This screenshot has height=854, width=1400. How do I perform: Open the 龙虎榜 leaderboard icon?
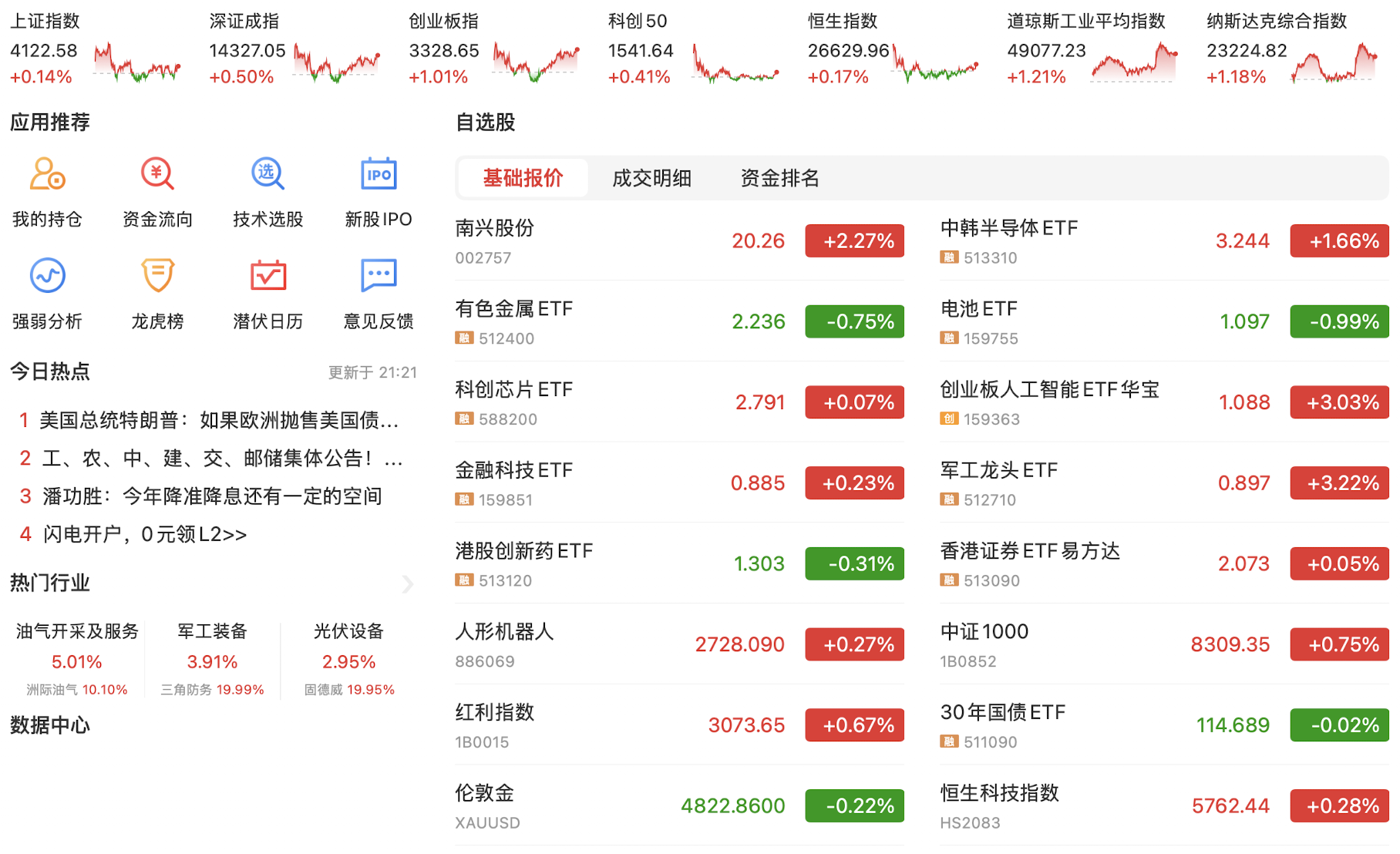click(x=157, y=277)
